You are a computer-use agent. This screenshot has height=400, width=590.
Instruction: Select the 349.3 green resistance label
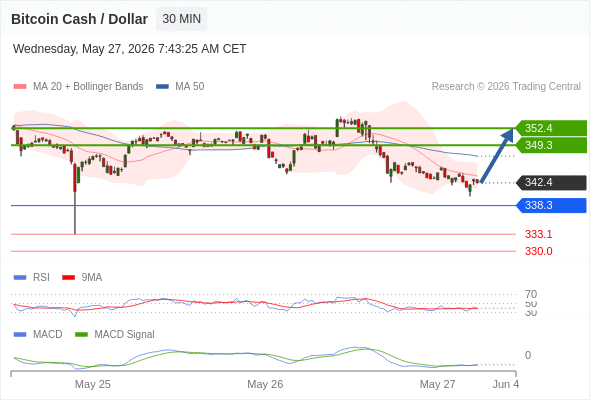[551, 145]
